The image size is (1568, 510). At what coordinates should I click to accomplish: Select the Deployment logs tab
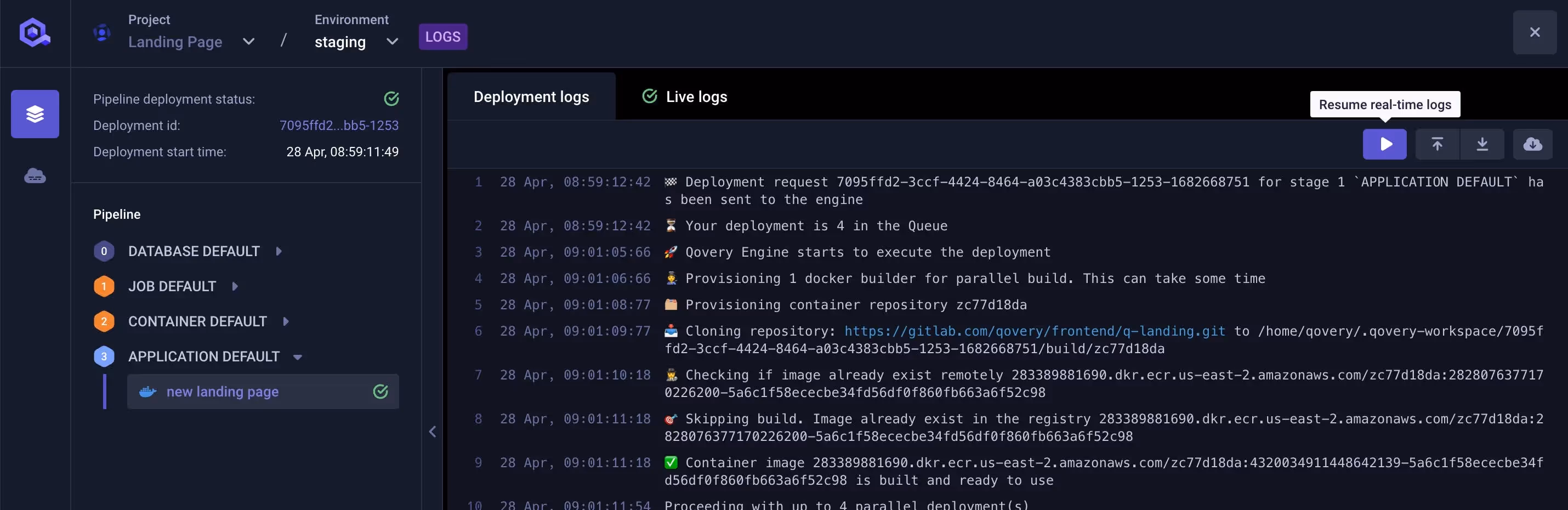[531, 96]
